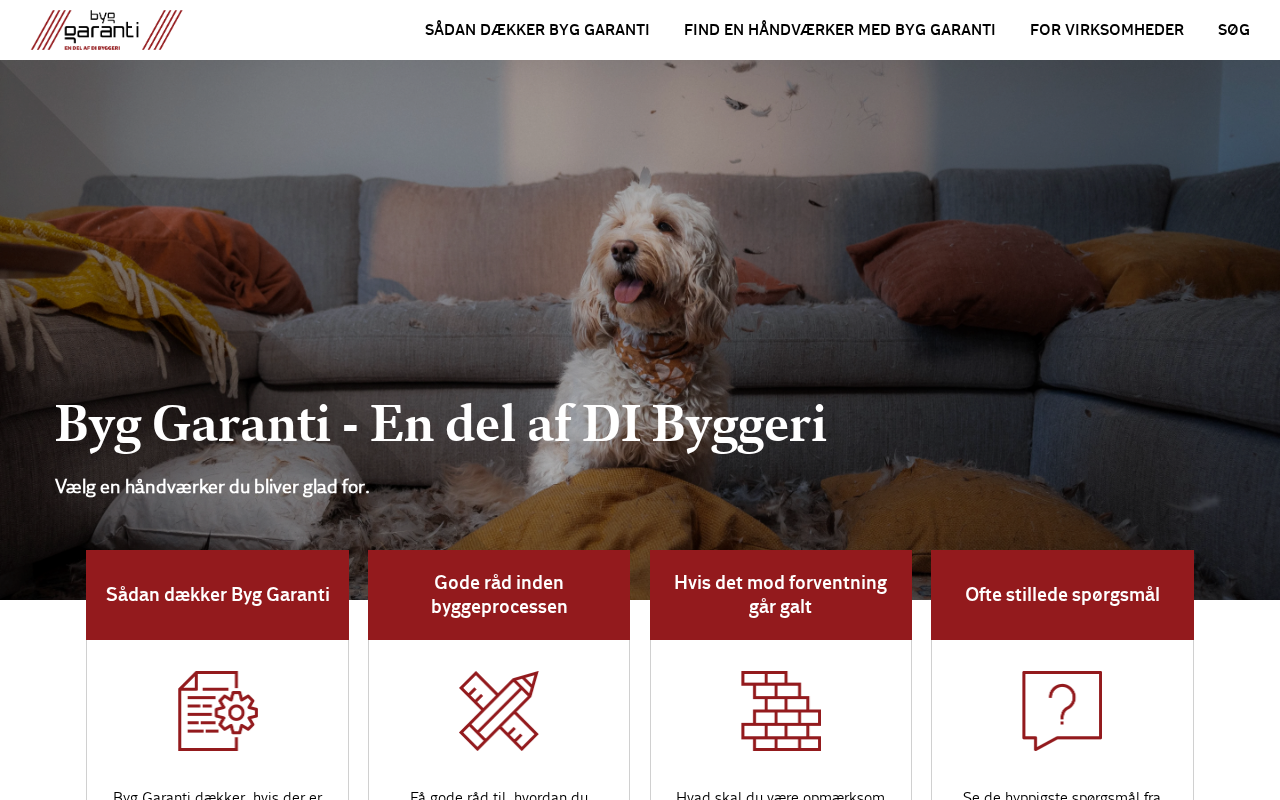Click the 'Hvad skal du være opmærksom' text
This screenshot has width=1280, height=800.
click(781, 795)
